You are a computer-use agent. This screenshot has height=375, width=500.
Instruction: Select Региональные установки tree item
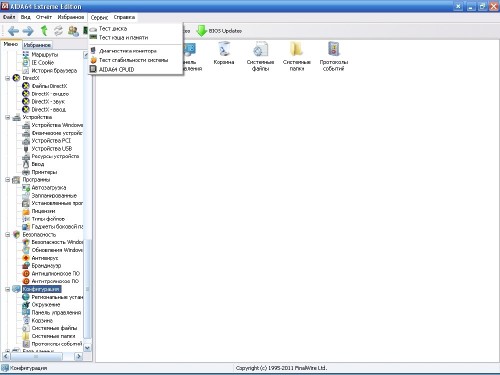coord(57,297)
